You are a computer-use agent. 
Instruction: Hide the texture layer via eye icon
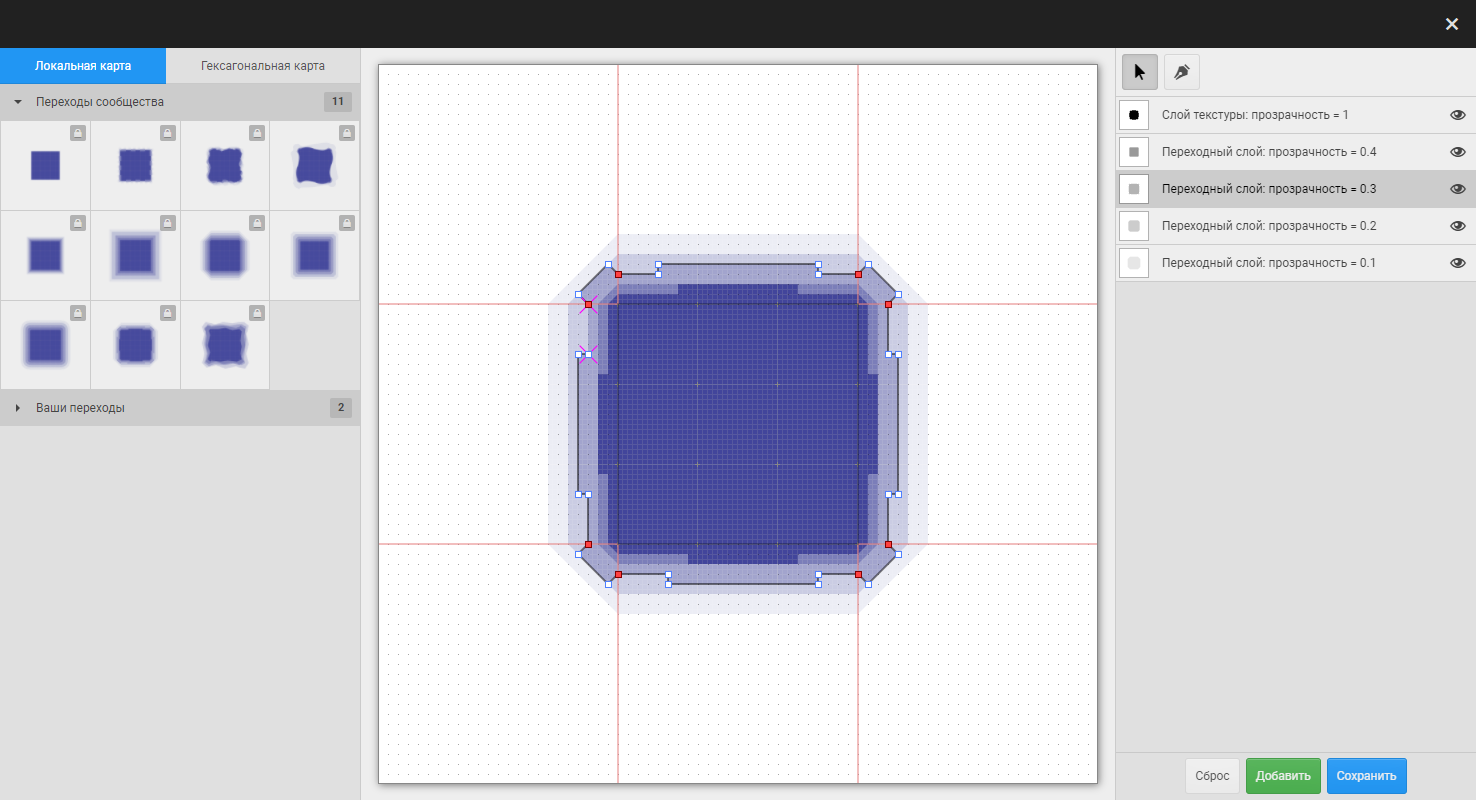1457,115
